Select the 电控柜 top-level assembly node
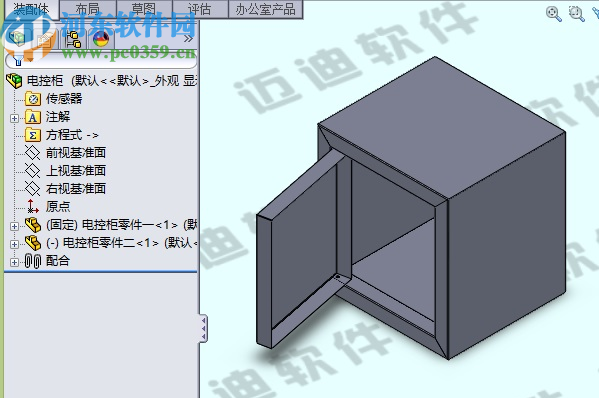This screenshot has width=601, height=398. pyautogui.click(x=112, y=81)
